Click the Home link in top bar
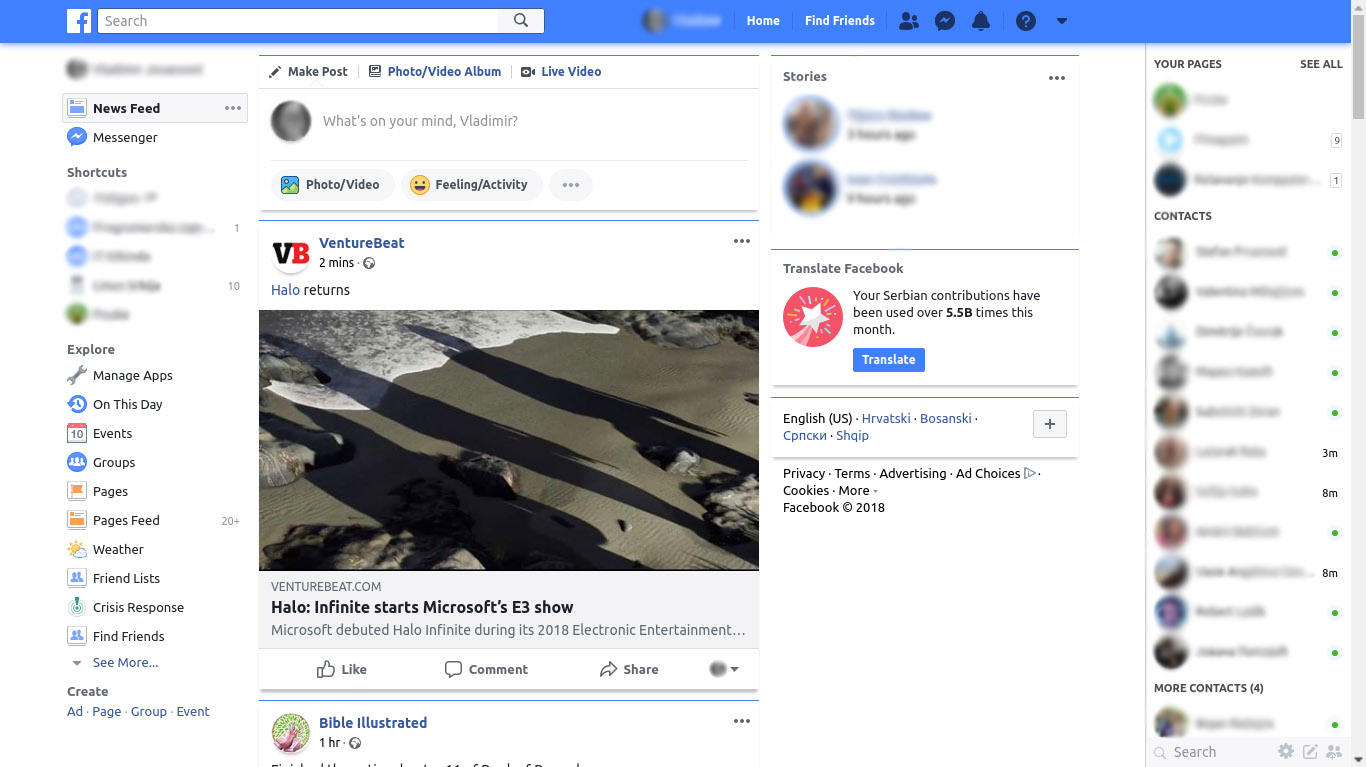Screen dimensions: 1366x767 [x=763, y=20]
